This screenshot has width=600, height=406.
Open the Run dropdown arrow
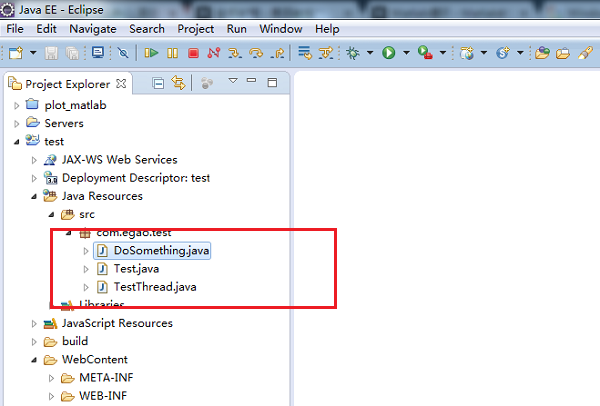click(x=406, y=52)
